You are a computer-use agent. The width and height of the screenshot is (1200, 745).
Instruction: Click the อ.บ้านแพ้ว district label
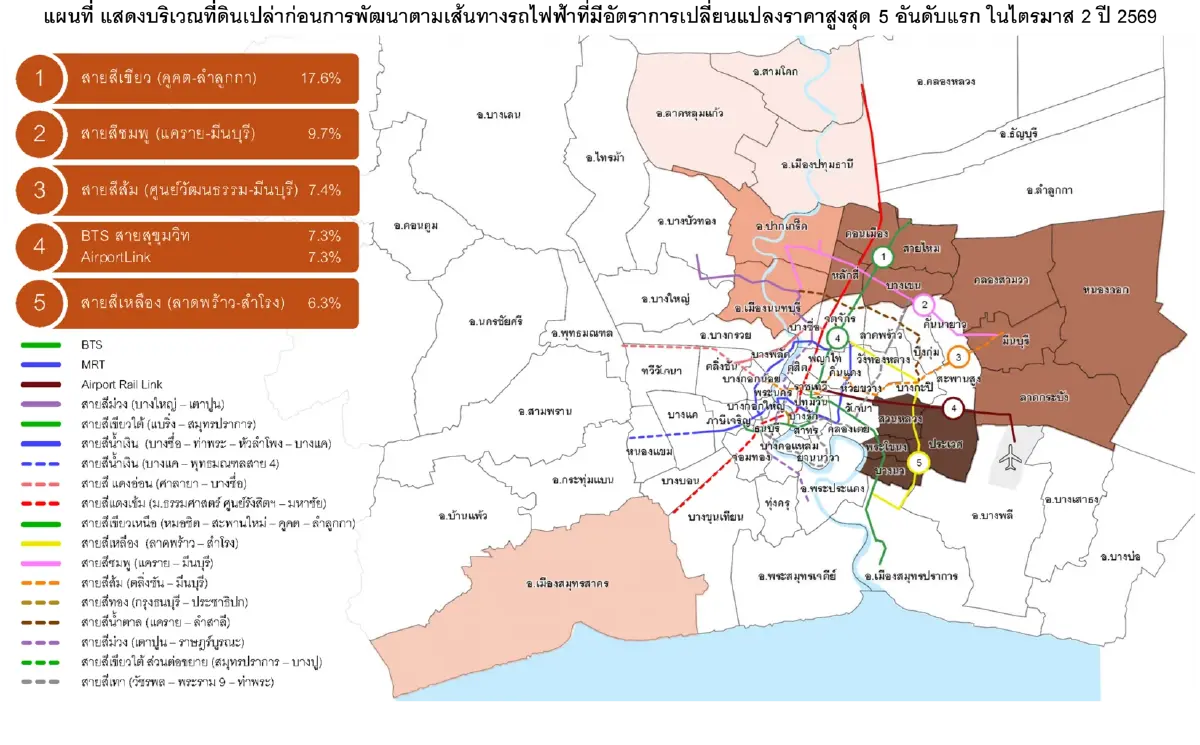pos(463,515)
